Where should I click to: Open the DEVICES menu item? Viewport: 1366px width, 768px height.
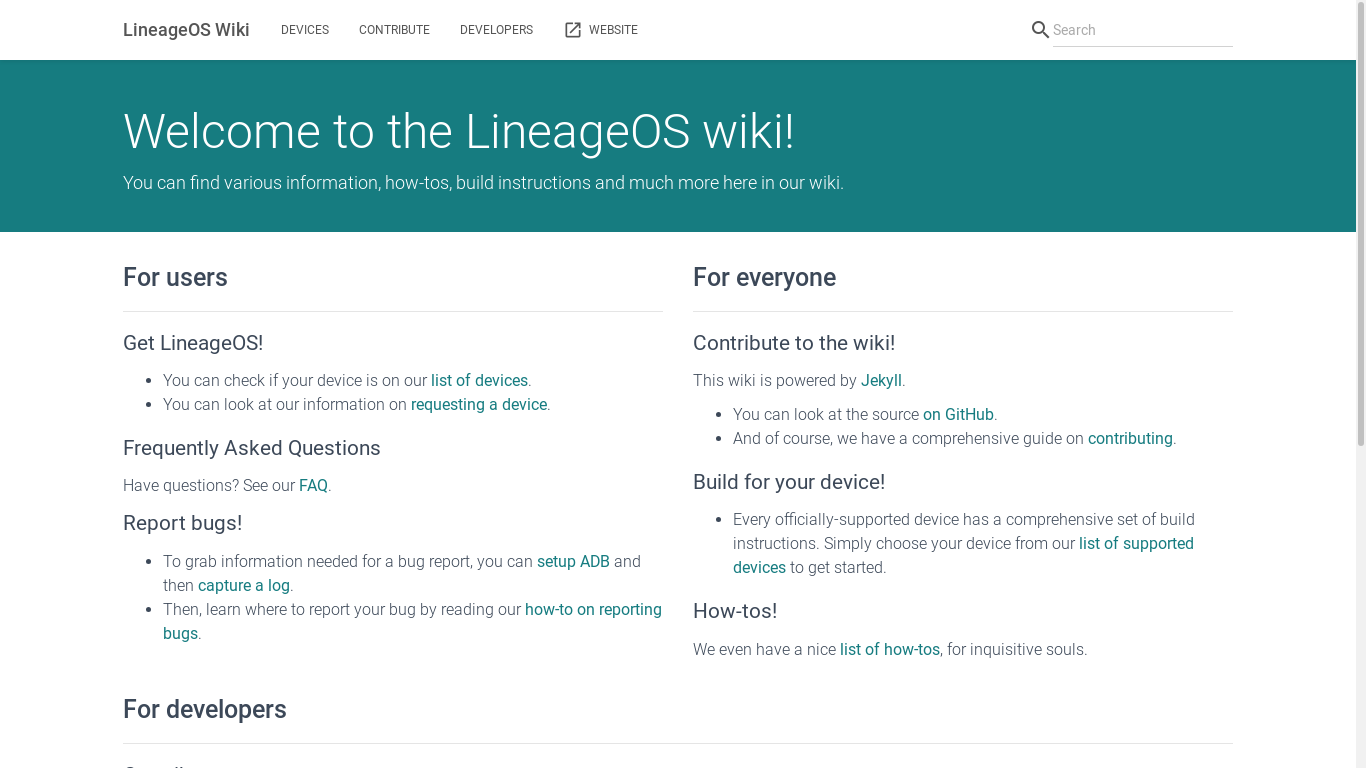pos(305,30)
